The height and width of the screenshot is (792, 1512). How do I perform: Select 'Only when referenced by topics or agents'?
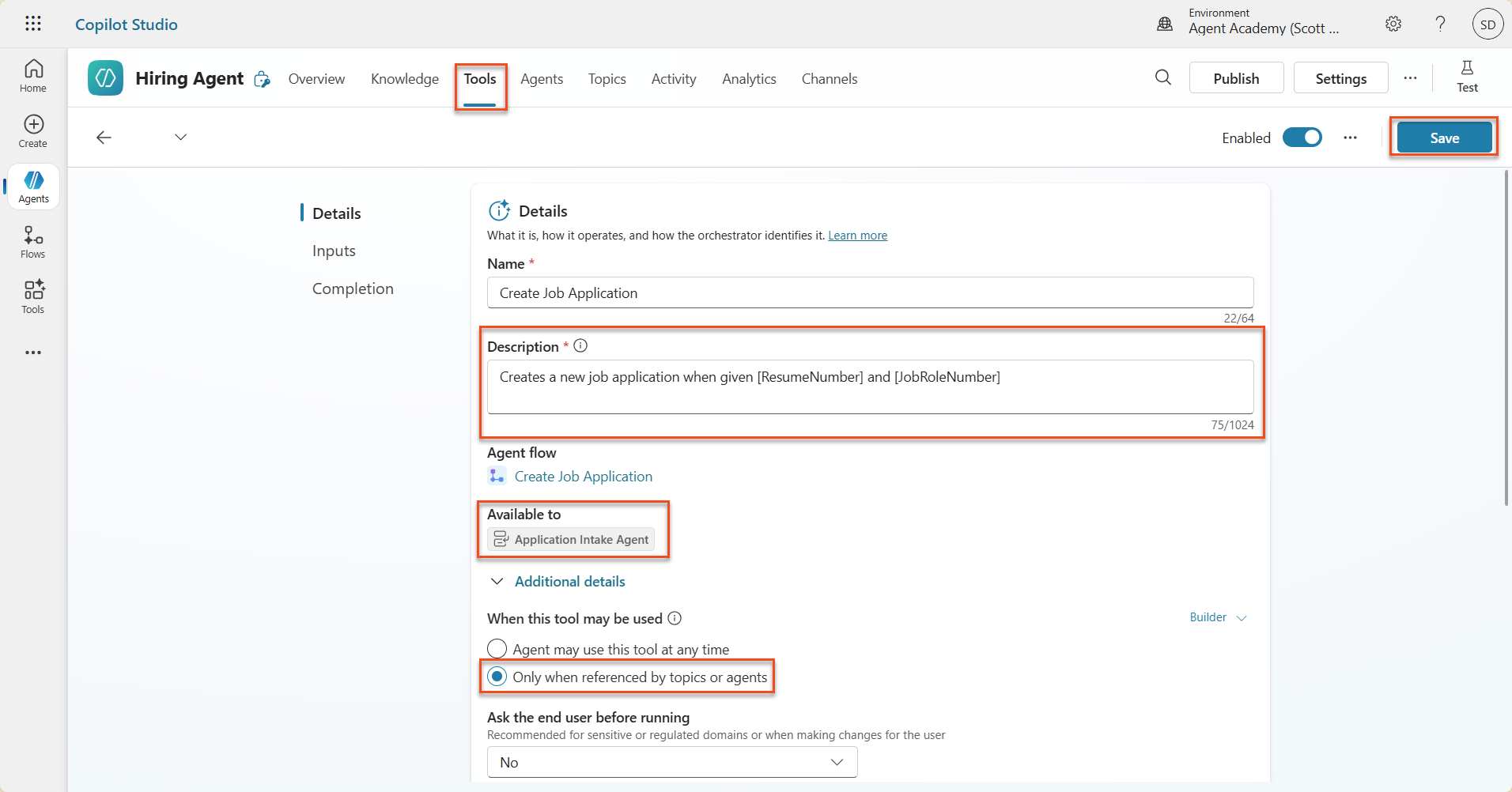pyautogui.click(x=498, y=677)
